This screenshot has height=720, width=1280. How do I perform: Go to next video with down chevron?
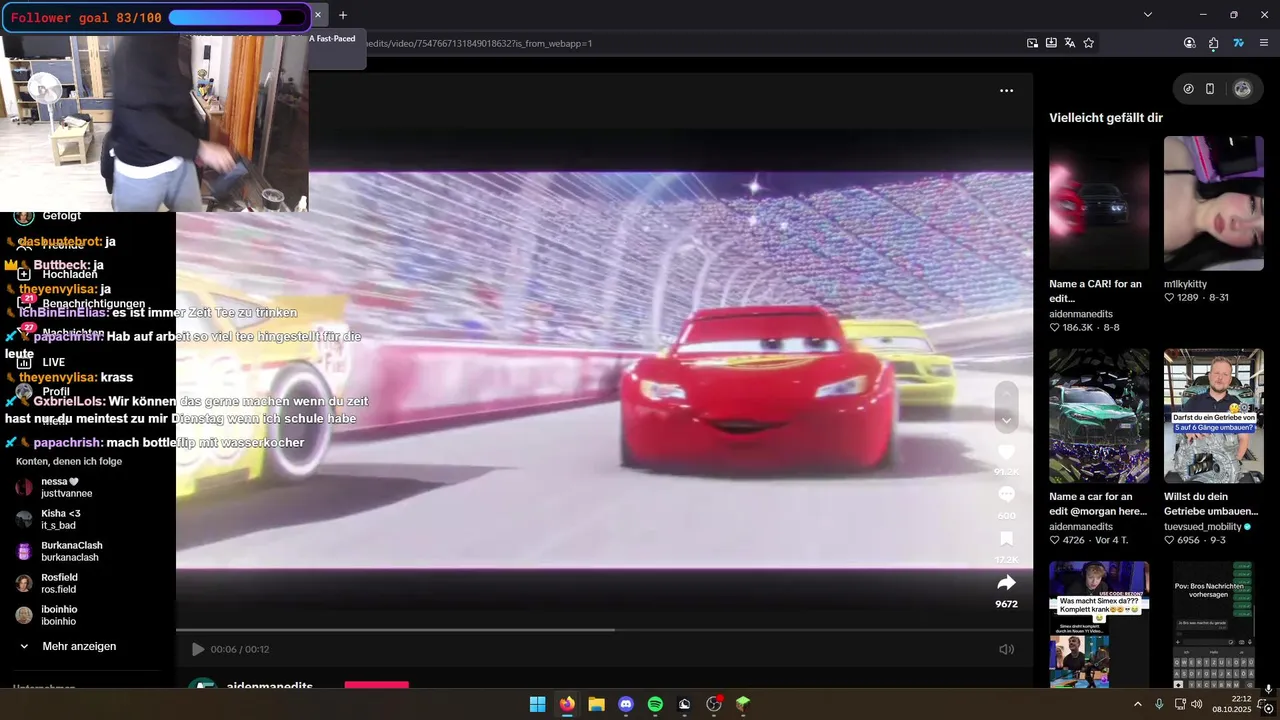pos(1007,420)
